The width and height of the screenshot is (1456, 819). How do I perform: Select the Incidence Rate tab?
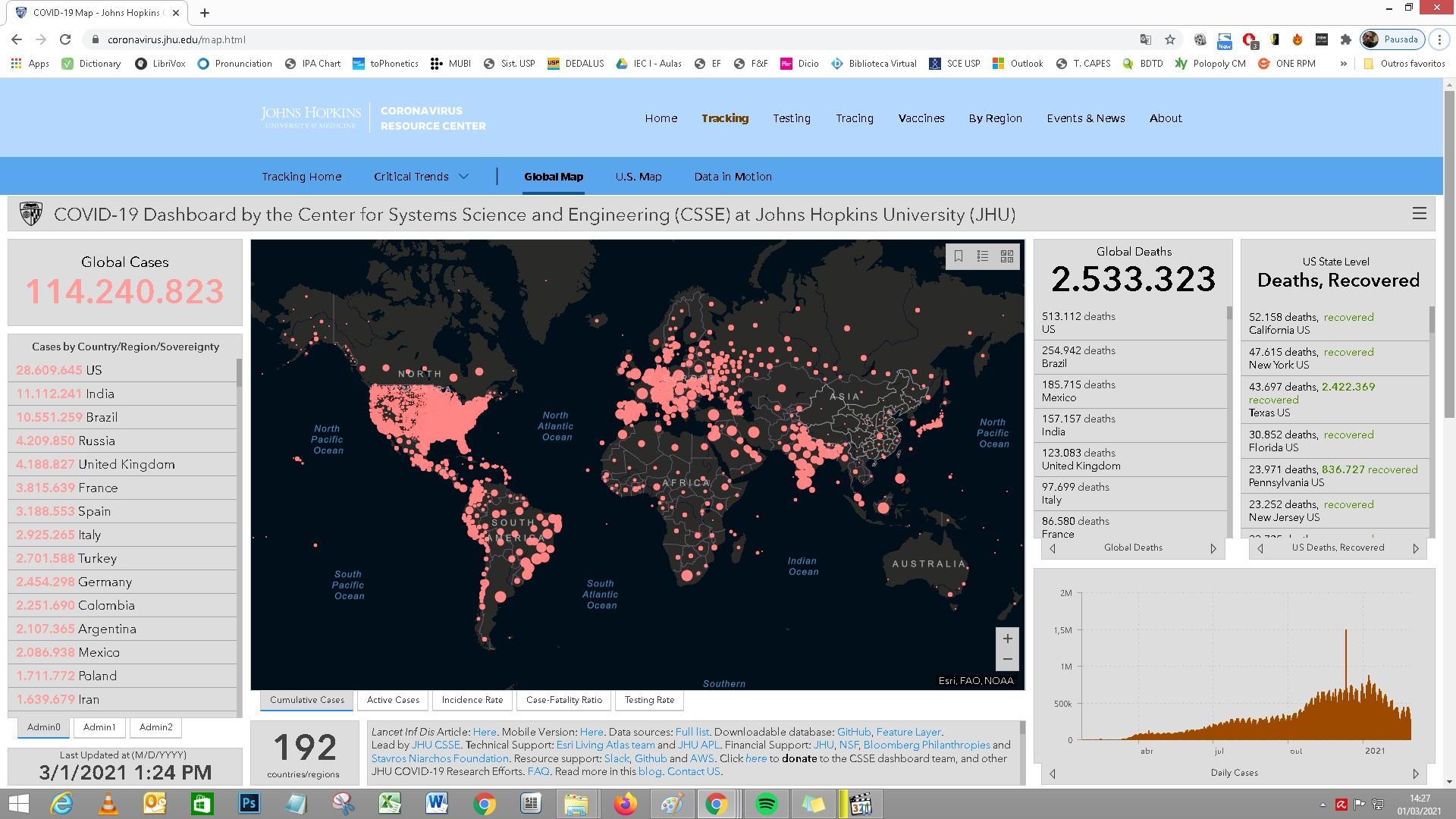pyautogui.click(x=472, y=700)
